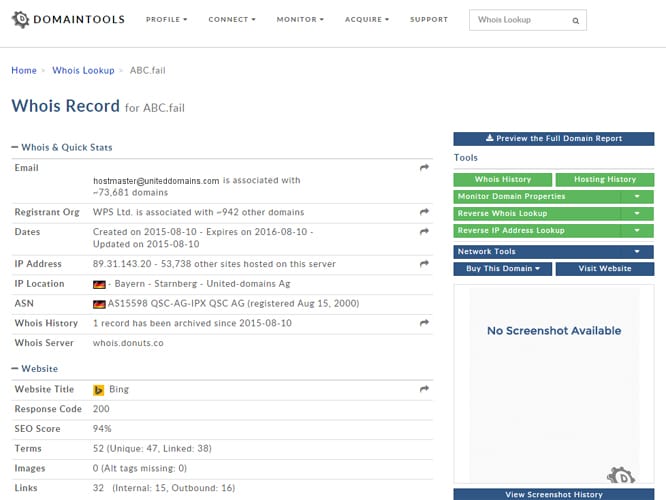Image resolution: width=666 pixels, height=500 pixels.
Task: Click the DomainTools gear logo
Action: click(x=21, y=19)
